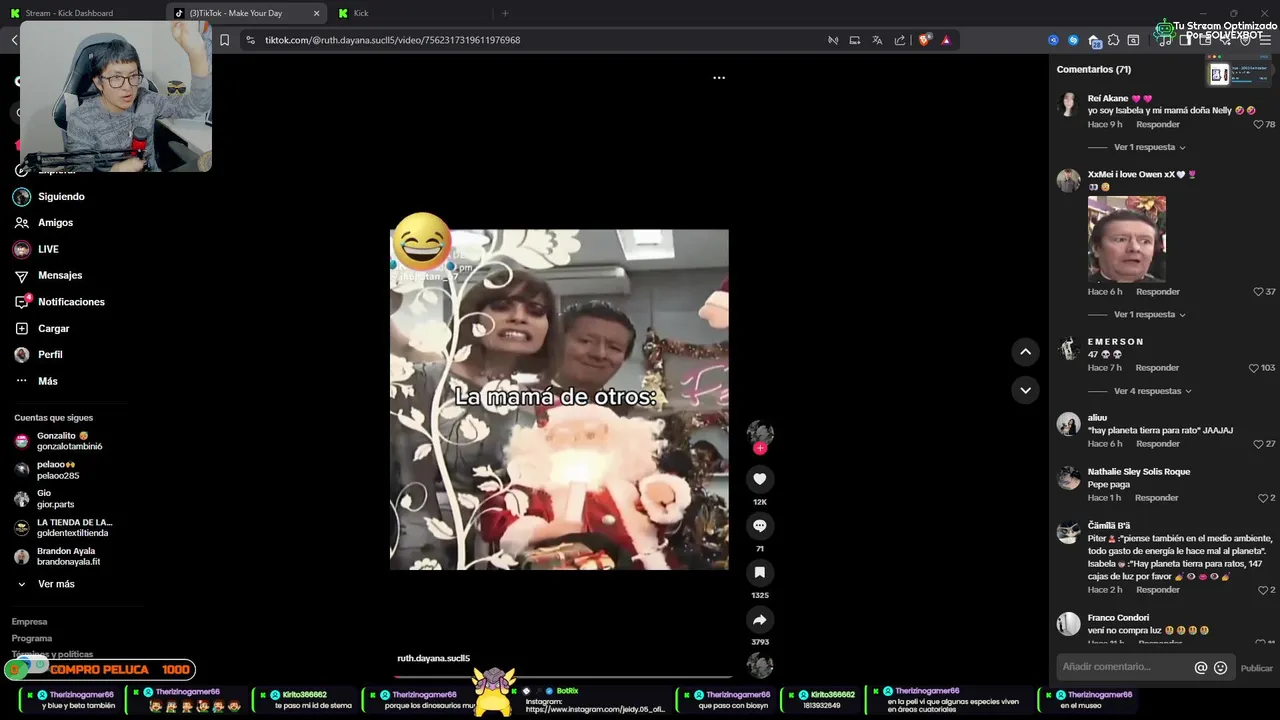Share the video using the arrow icon
Screen dimensions: 1280x720
[760, 620]
